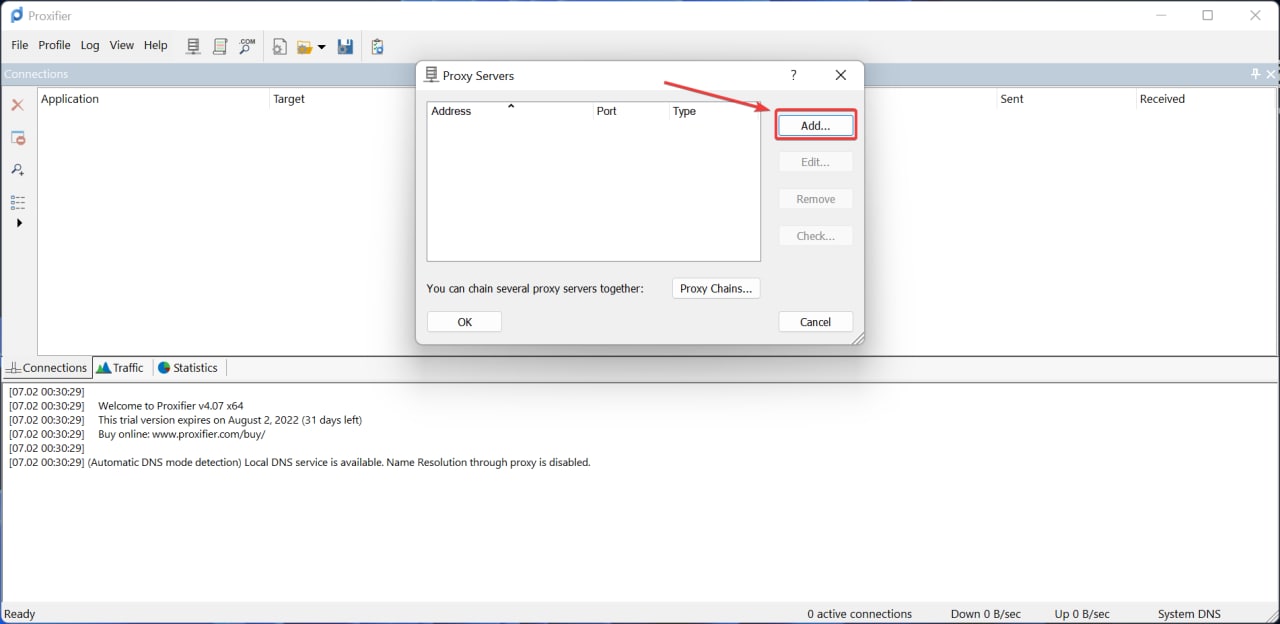This screenshot has height=624, width=1280.
Task: Minimize the Proxifier window
Action: pyautogui.click(x=1161, y=15)
